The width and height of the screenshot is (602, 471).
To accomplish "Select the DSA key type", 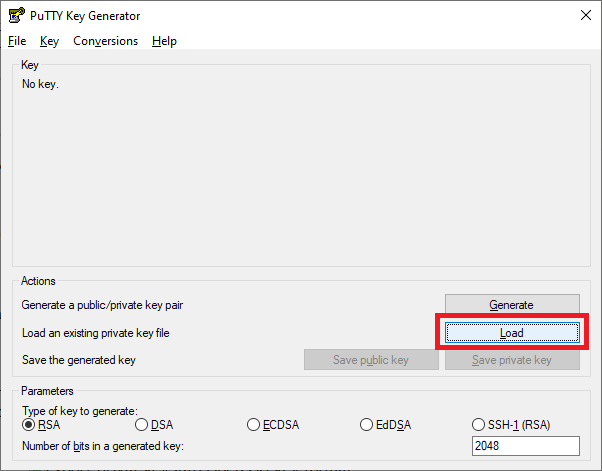I will [x=154, y=425].
